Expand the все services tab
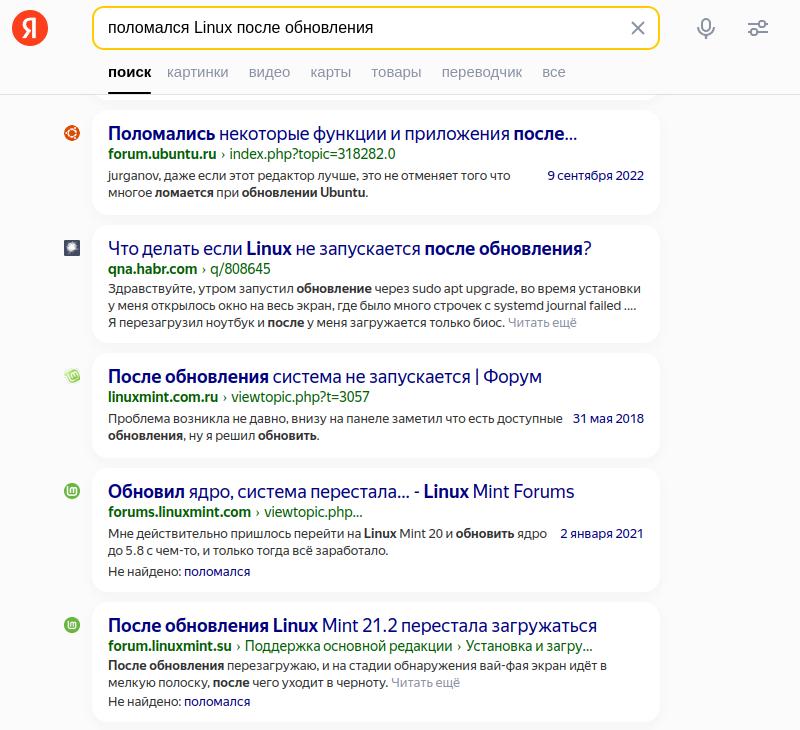This screenshot has width=800, height=730. click(x=553, y=72)
